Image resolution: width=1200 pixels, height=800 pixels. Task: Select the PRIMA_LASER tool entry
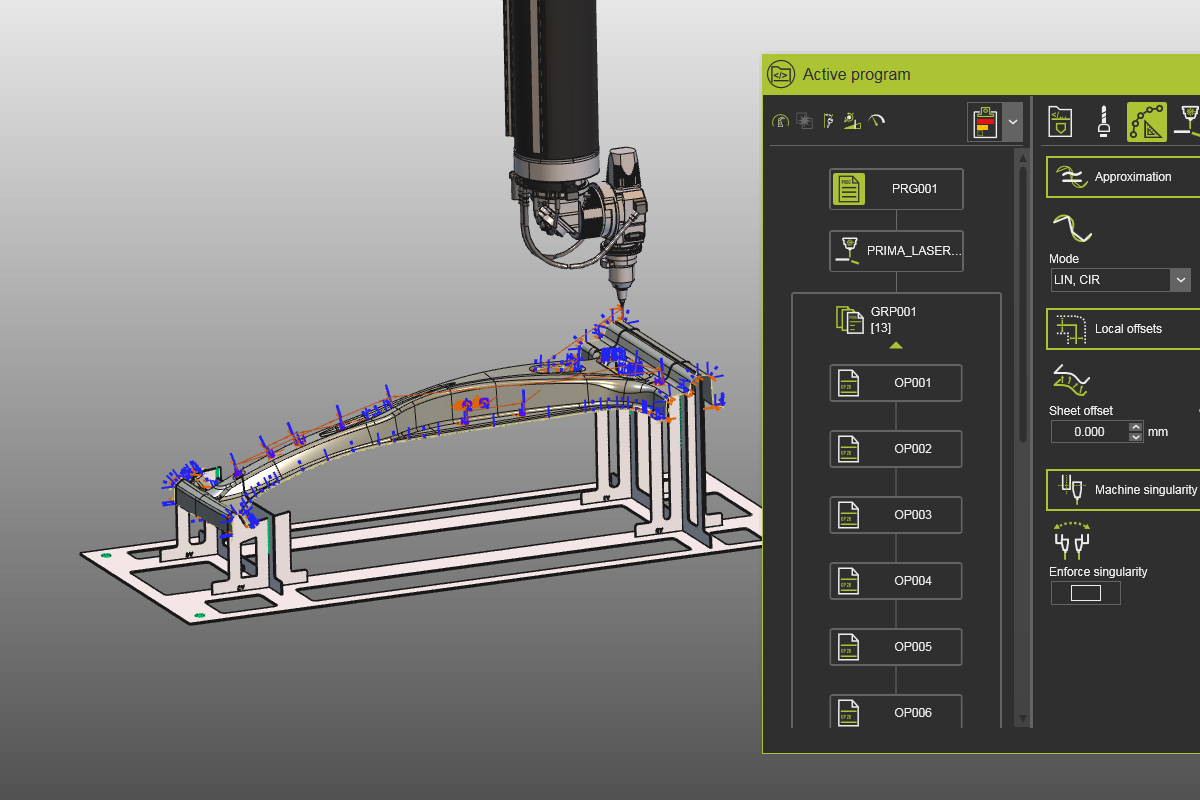[x=895, y=250]
